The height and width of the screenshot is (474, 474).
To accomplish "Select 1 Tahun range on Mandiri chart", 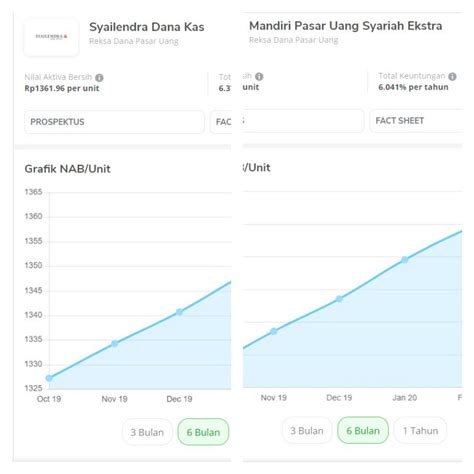I will pos(420,431).
